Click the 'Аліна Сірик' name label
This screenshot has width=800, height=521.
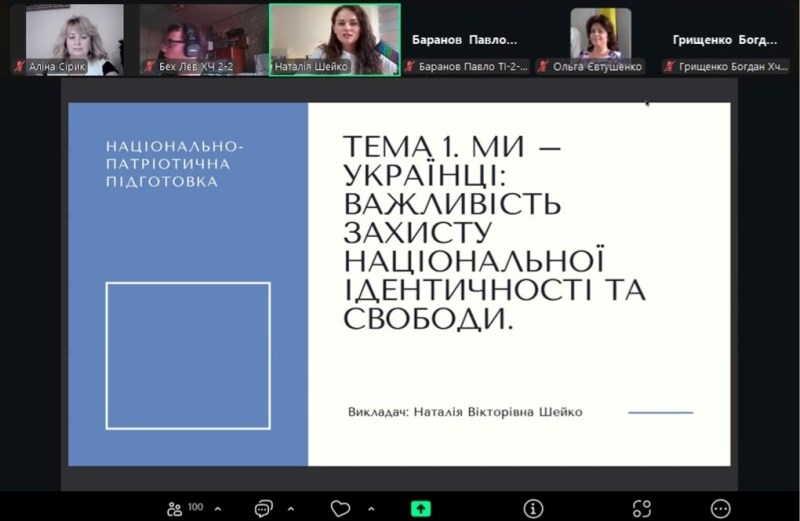point(57,67)
